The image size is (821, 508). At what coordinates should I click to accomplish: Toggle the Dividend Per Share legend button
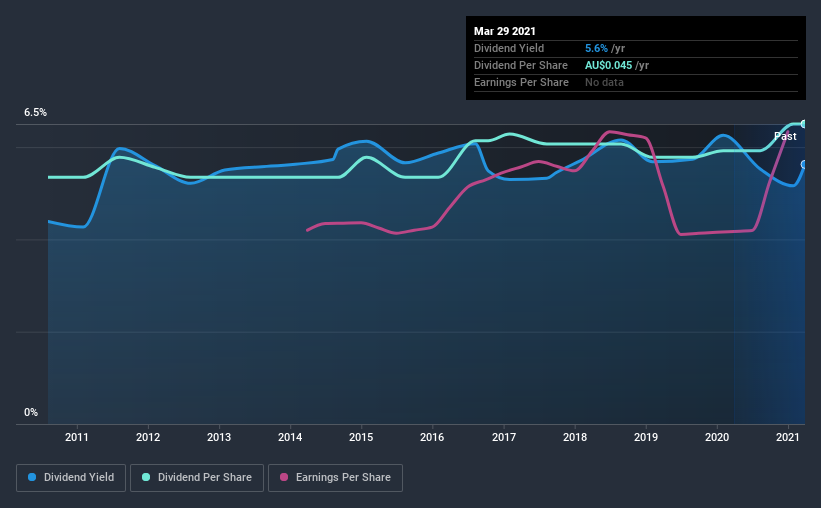197,478
